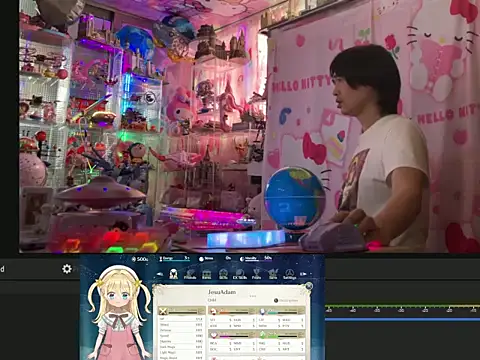Click the Dark Magic stat row
480x360 pixels.
pyautogui.click(x=181, y=347)
